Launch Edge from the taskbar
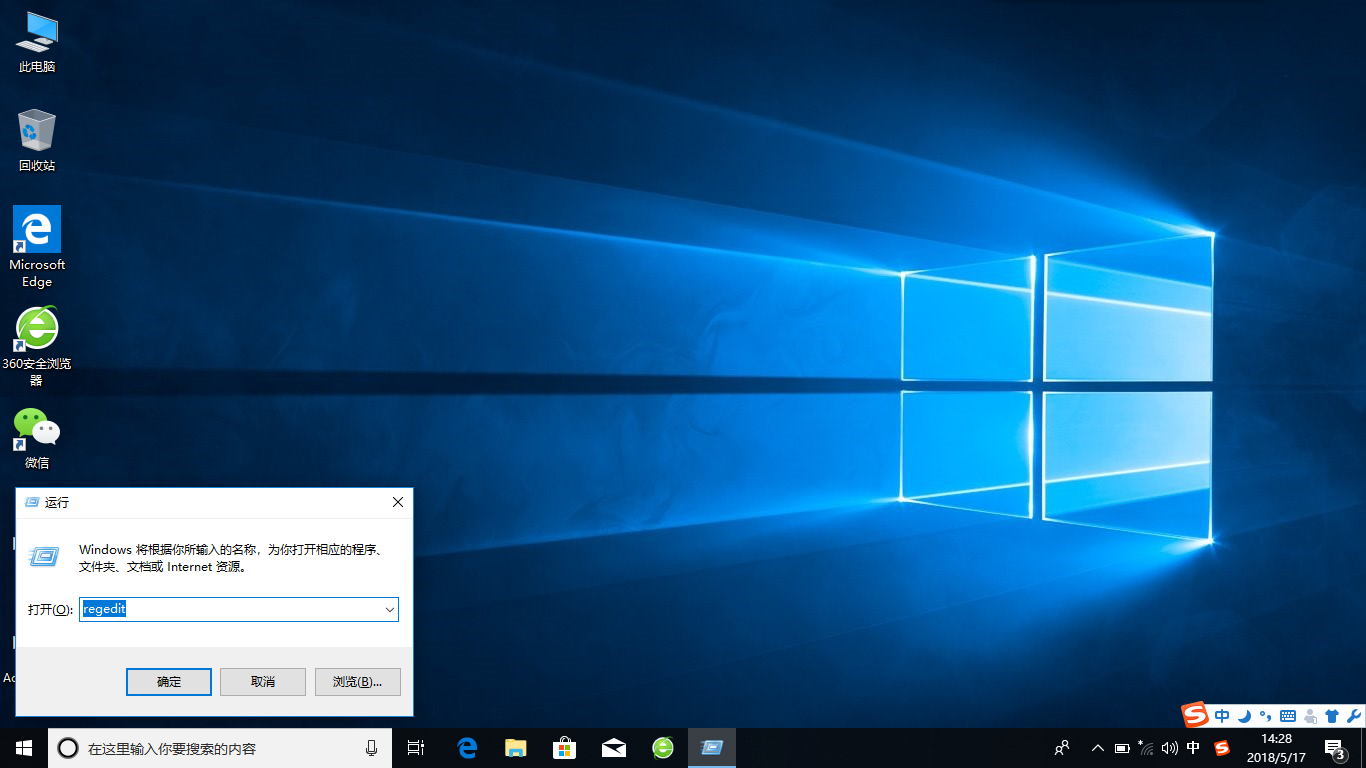This screenshot has width=1366, height=768. click(x=466, y=748)
